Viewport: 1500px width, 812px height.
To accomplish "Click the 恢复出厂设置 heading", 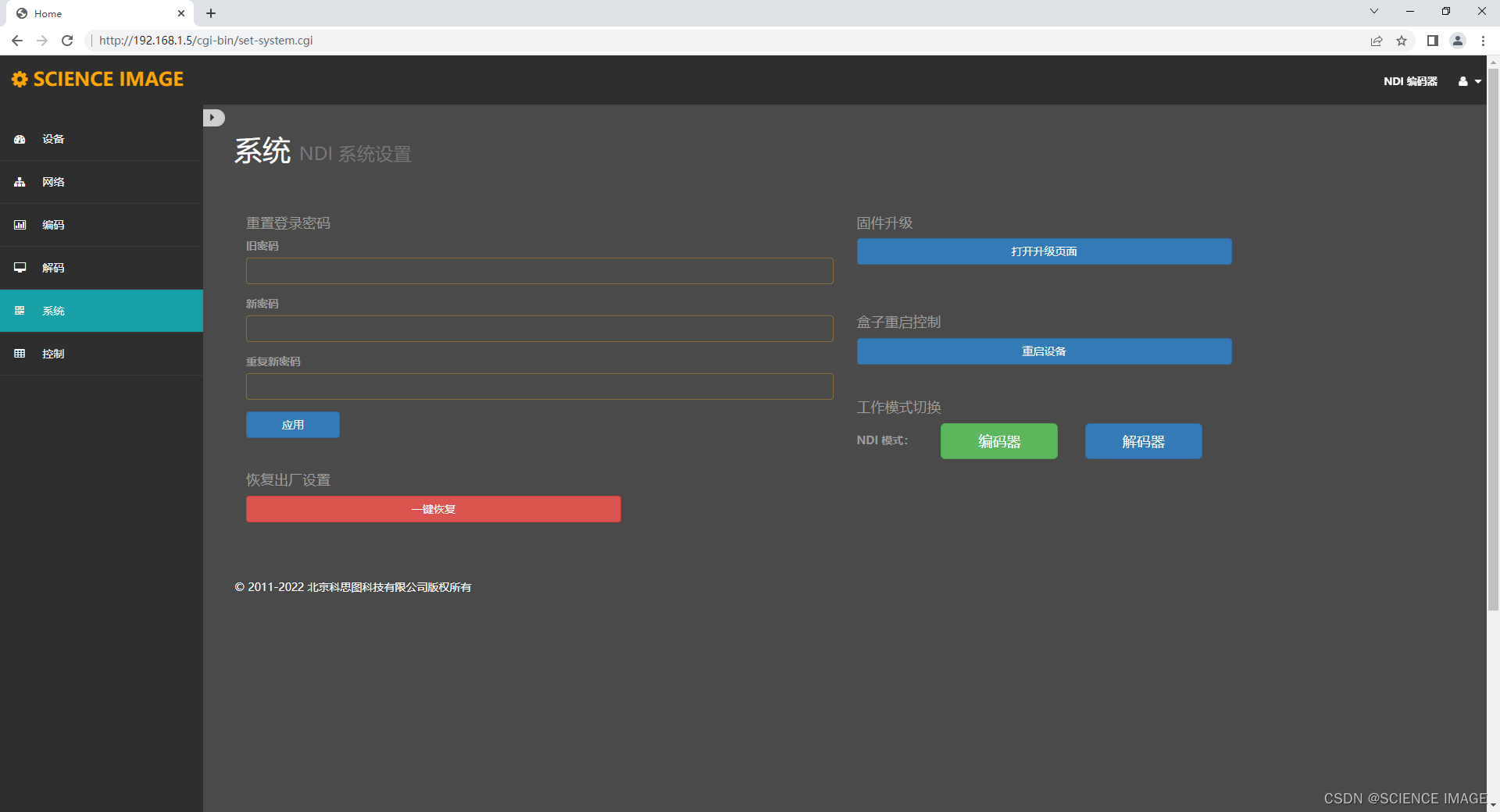I will click(x=288, y=480).
